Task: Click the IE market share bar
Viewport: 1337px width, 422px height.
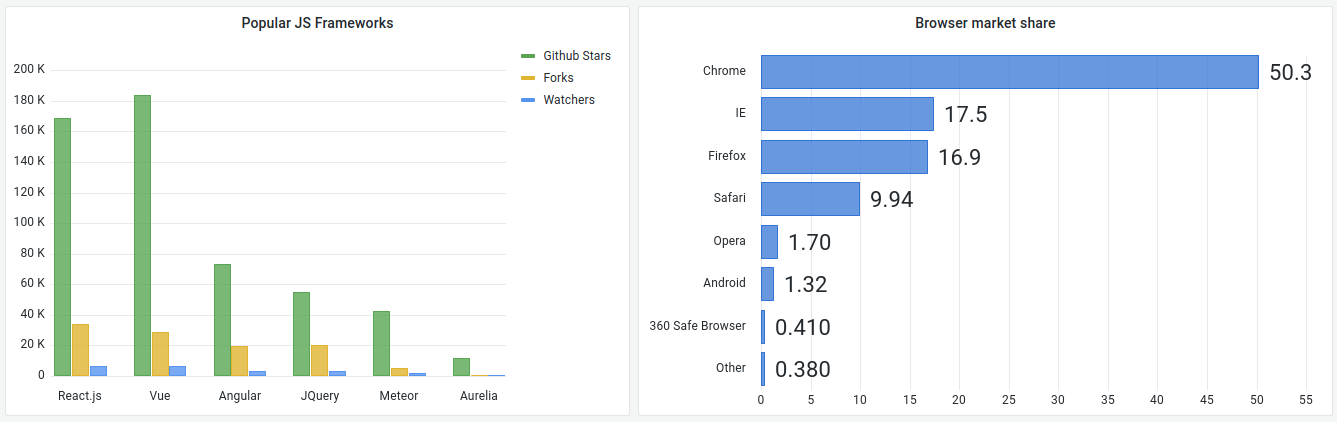Action: click(x=847, y=114)
